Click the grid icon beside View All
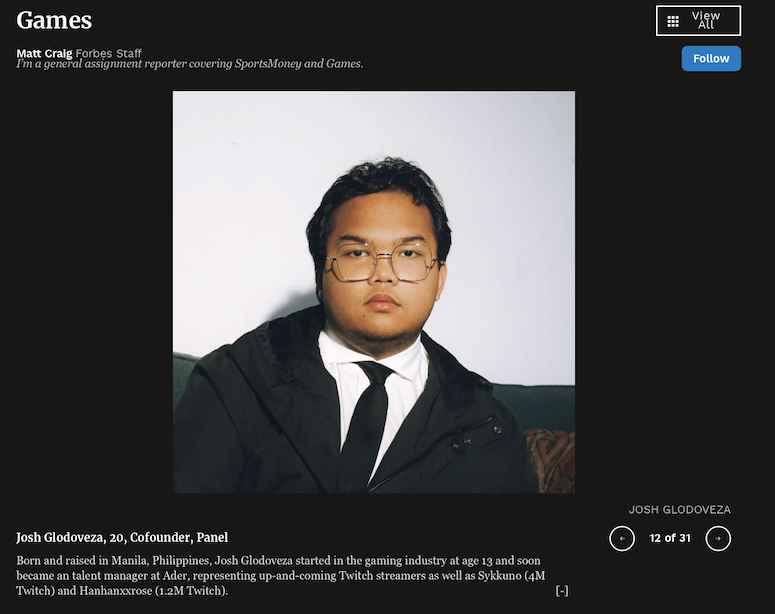Screen dimensions: 775x614 pyautogui.click(x=673, y=21)
